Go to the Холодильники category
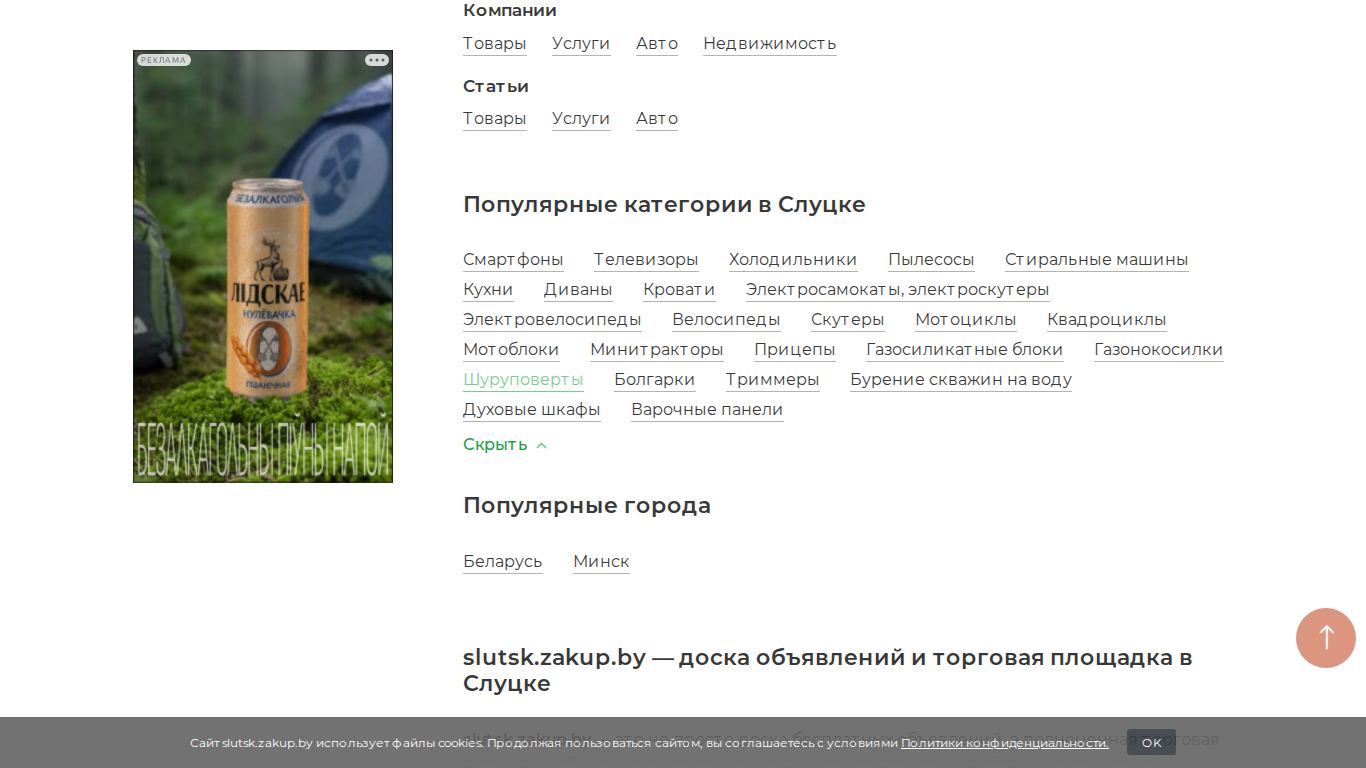Screen dimensions: 1366x768 click(x=793, y=259)
